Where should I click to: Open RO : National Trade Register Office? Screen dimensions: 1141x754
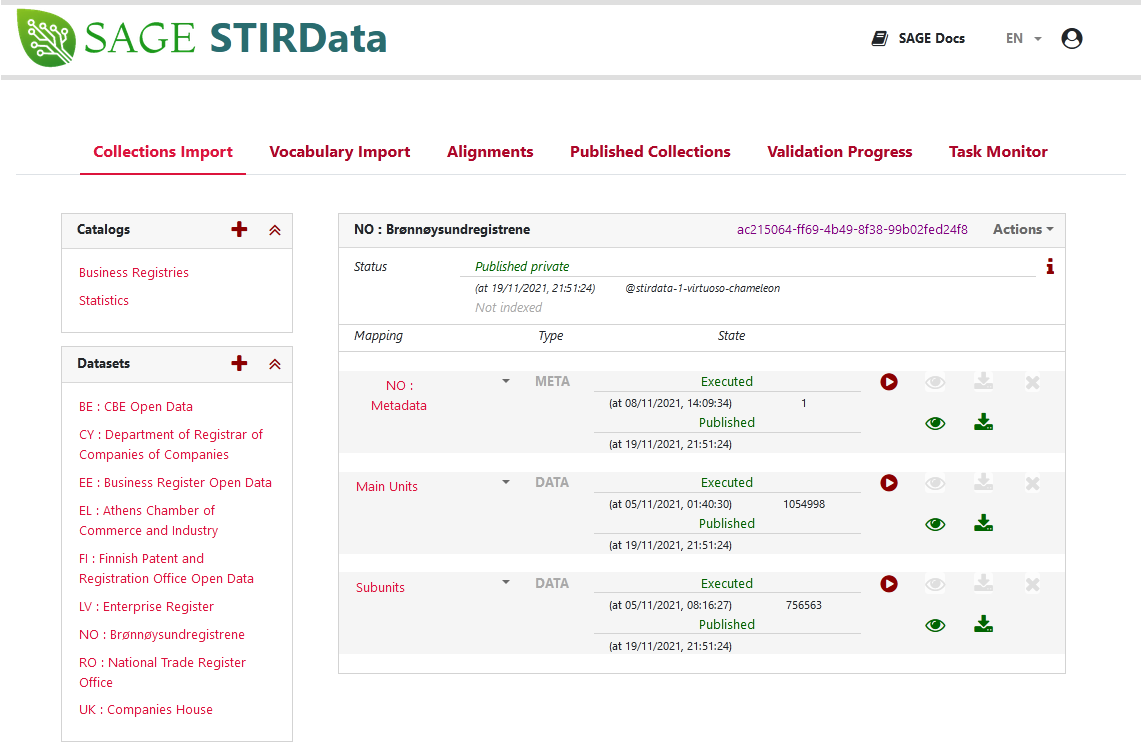(x=162, y=672)
